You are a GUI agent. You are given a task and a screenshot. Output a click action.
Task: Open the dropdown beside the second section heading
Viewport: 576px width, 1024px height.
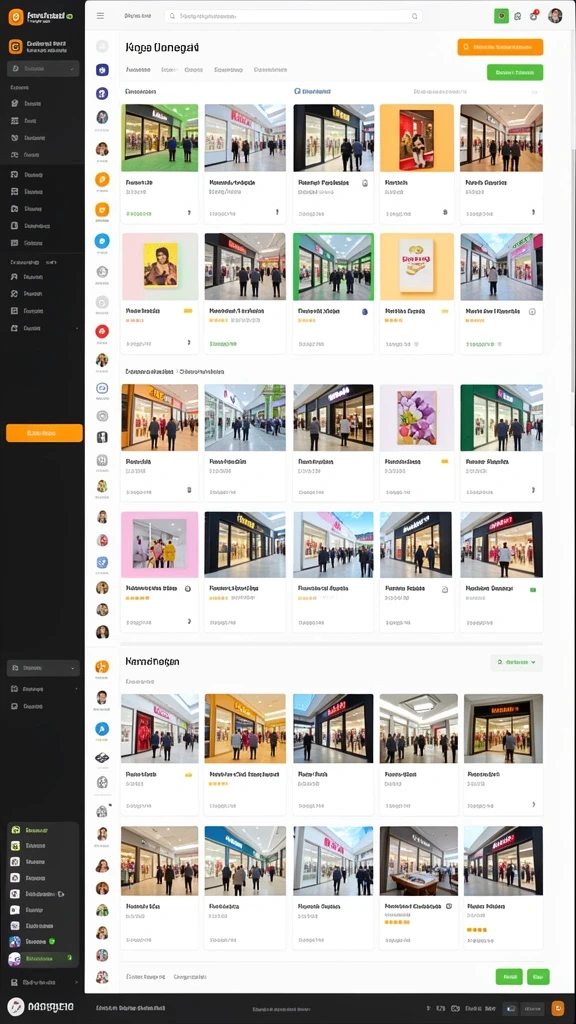point(516,662)
